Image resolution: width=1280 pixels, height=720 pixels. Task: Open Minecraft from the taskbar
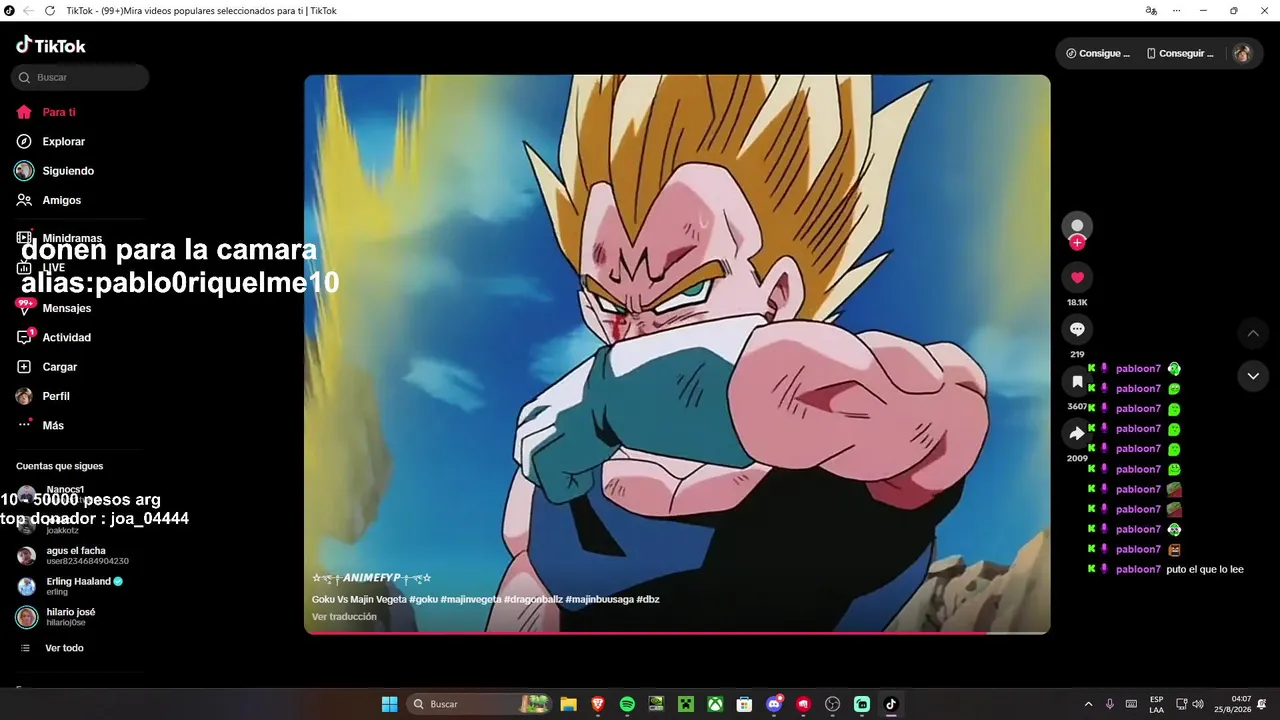coord(686,704)
